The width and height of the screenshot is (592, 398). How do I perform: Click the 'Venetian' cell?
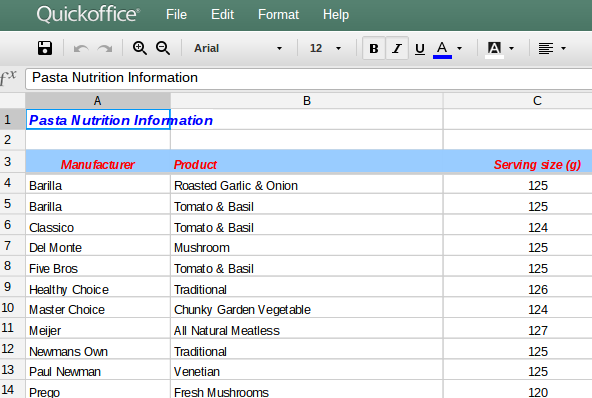pyautogui.click(x=307, y=370)
